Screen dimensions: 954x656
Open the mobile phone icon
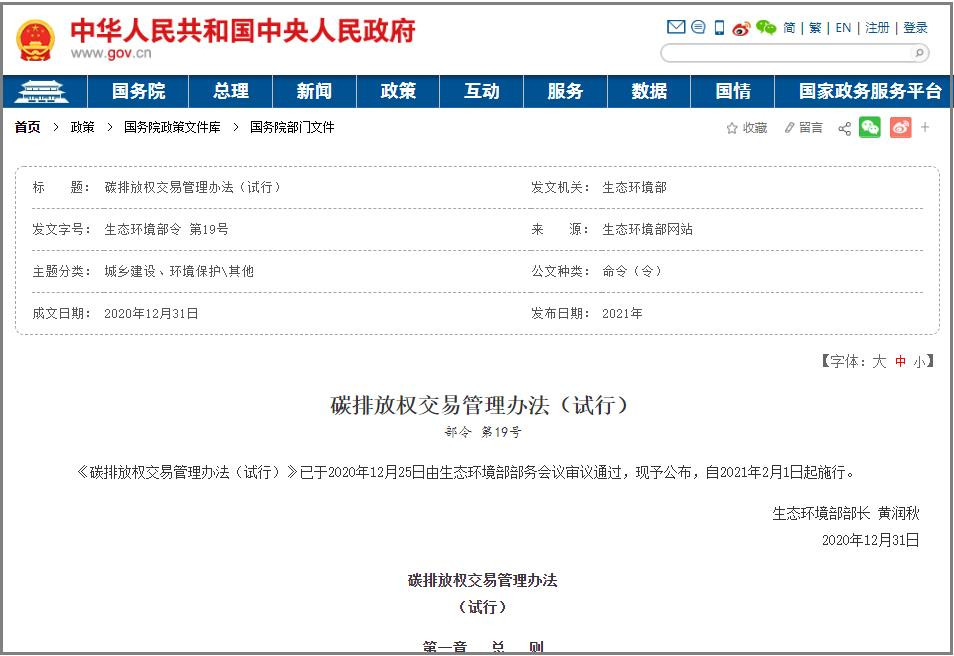pyautogui.click(x=719, y=27)
